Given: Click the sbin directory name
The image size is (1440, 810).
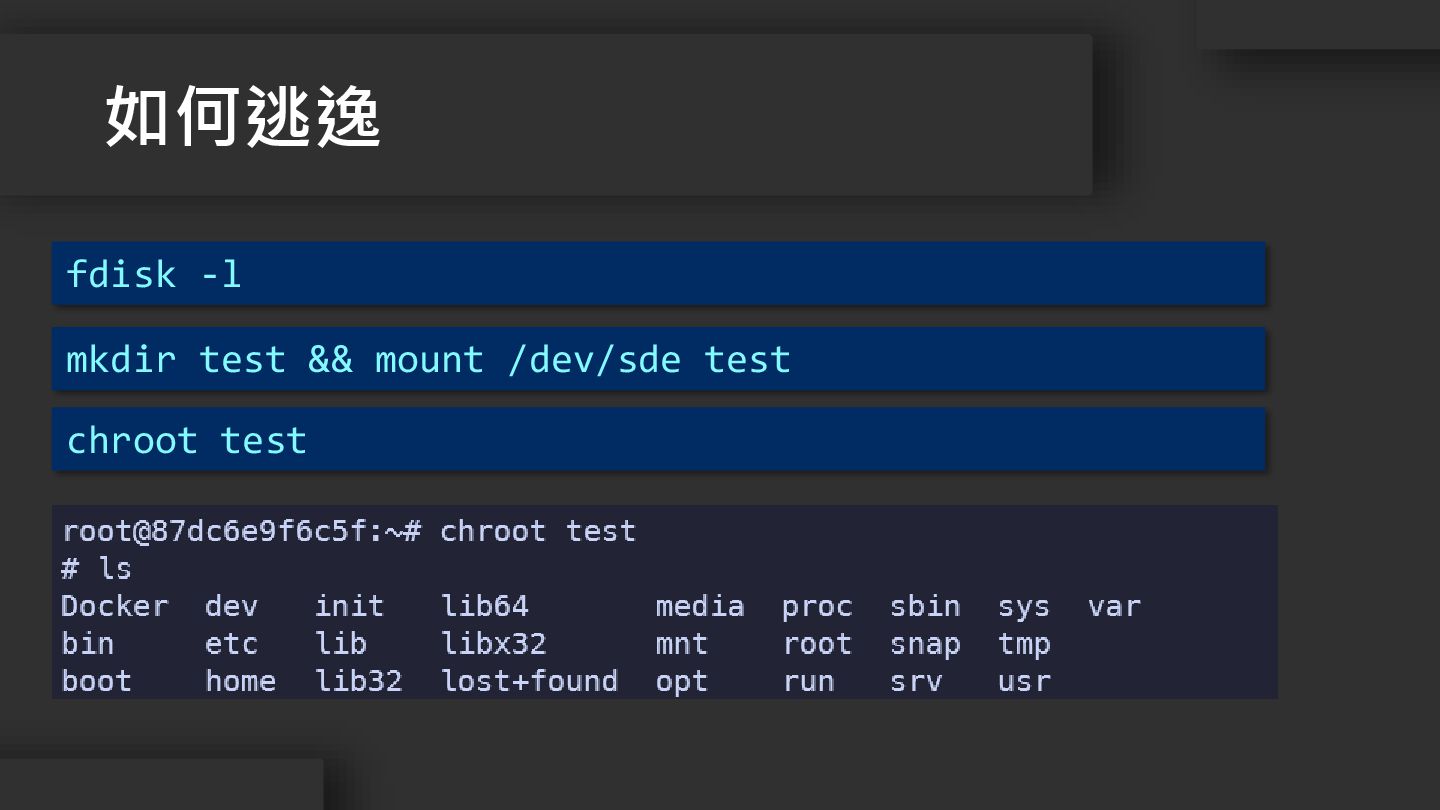Looking at the screenshot, I should 925,606.
